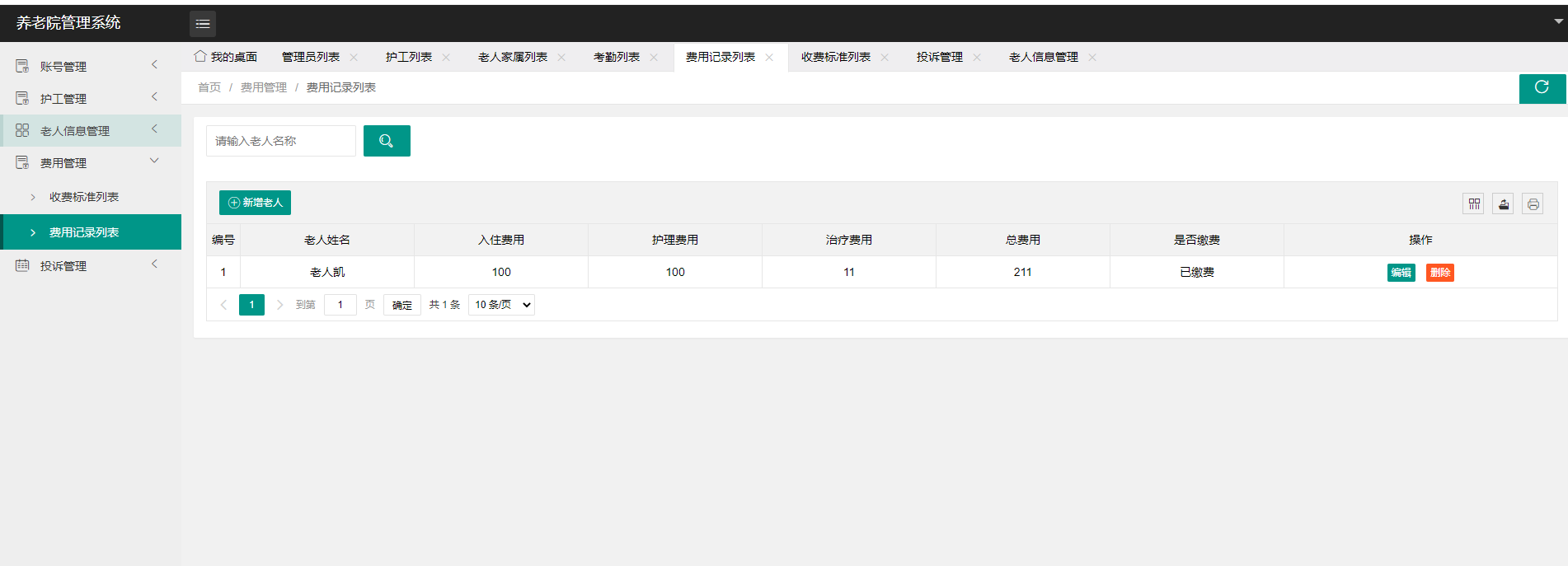Close the 管理员列表 tab
The image size is (1568, 566).
coord(354,57)
